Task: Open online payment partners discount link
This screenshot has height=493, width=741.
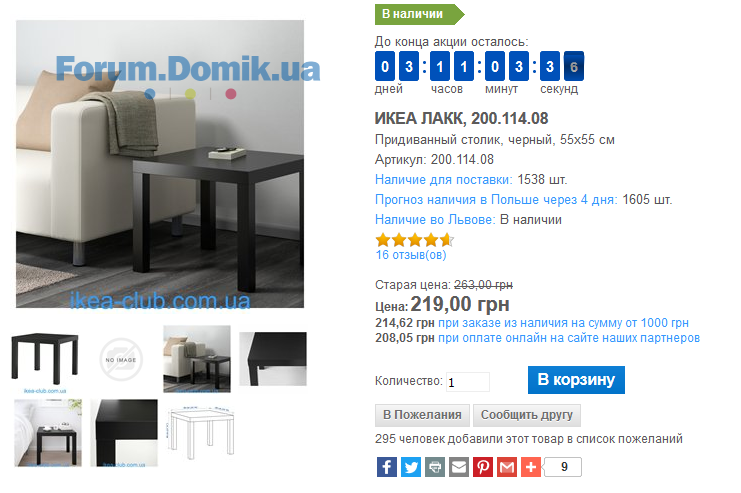Action: tap(569, 338)
